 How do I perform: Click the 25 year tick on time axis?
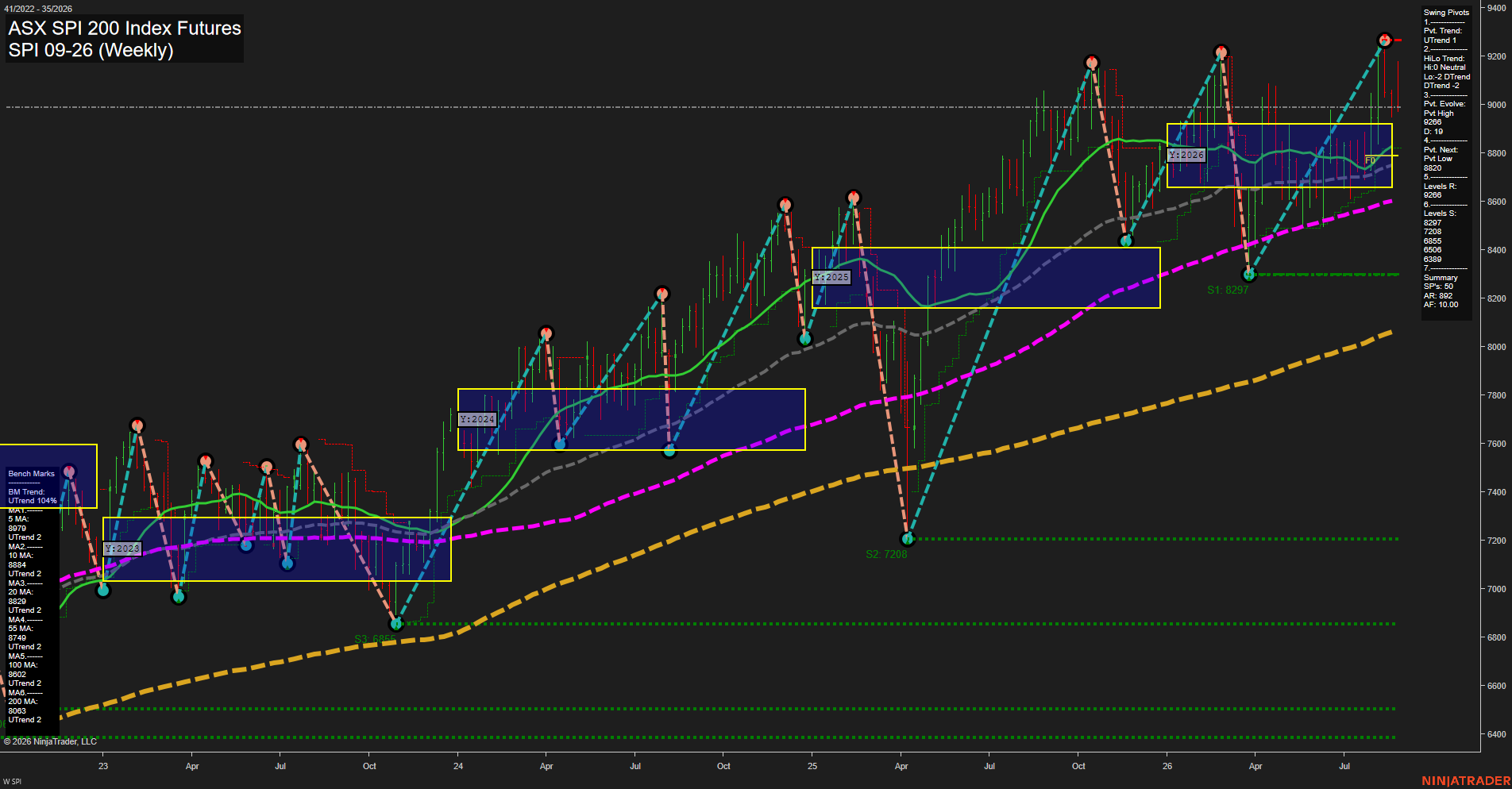pos(812,766)
